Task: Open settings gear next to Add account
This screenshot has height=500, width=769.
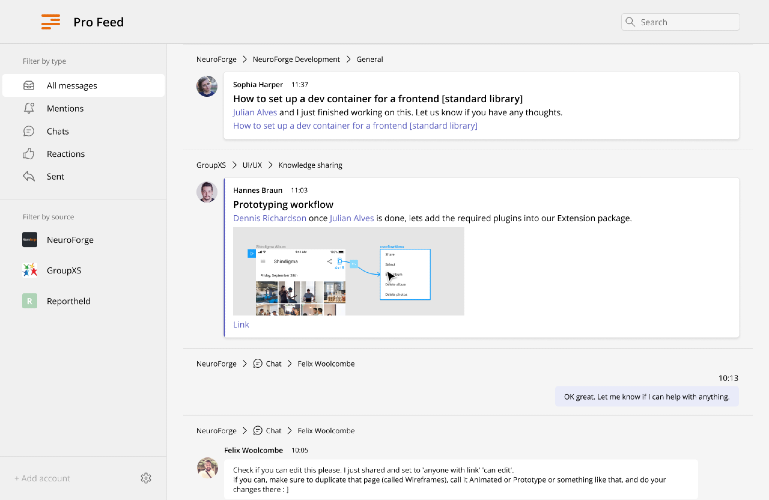Action: 146,478
